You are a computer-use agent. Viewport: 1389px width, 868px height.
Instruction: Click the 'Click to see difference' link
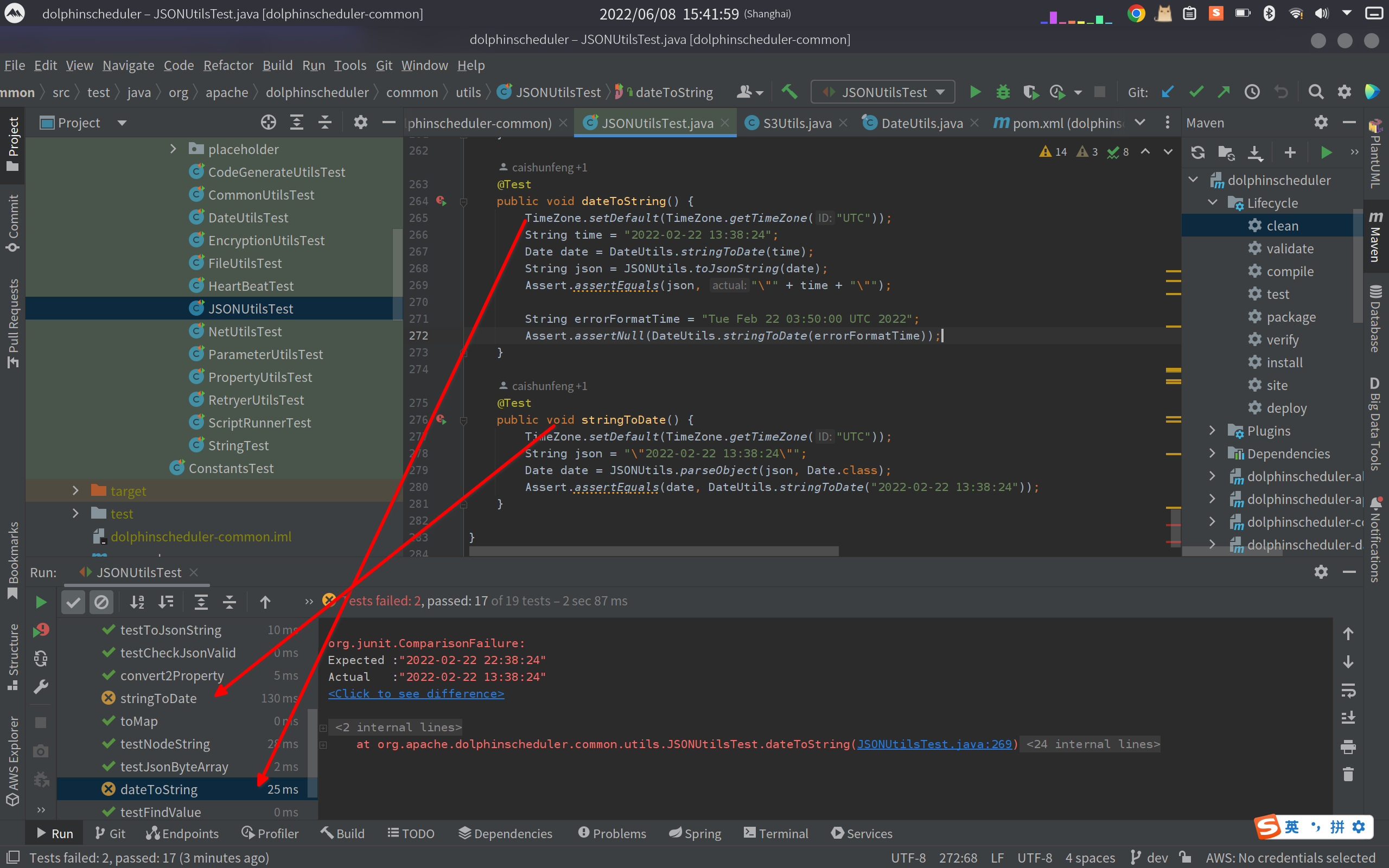[416, 693]
